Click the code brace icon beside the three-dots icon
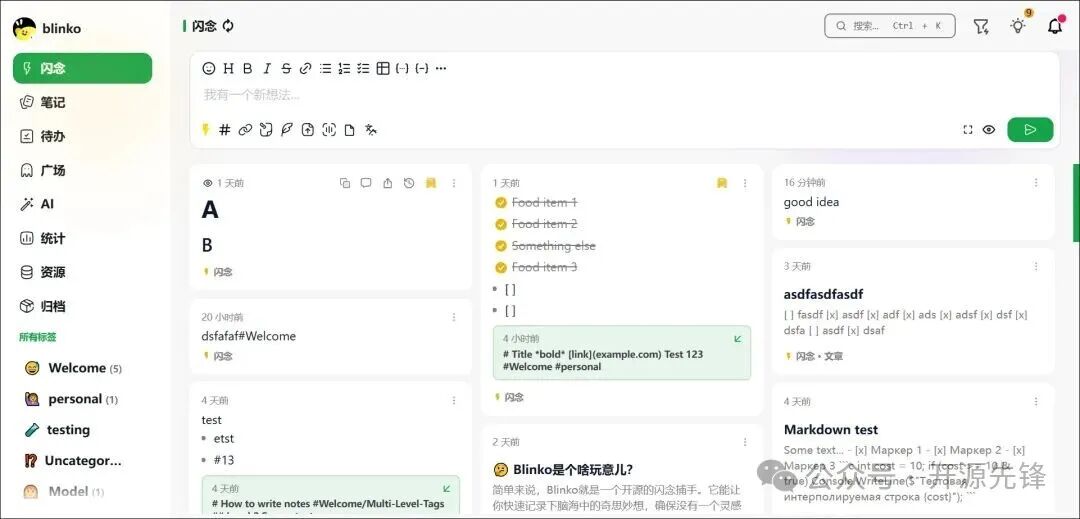Screen dimensions: 1080x519 pos(422,68)
